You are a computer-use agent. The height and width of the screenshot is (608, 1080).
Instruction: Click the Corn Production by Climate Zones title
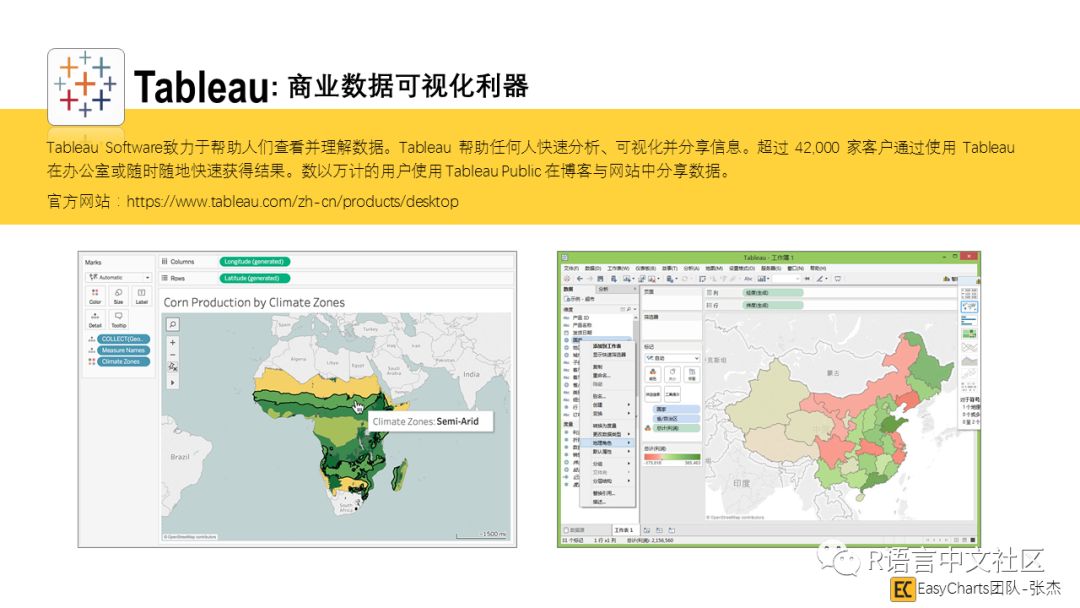[254, 302]
